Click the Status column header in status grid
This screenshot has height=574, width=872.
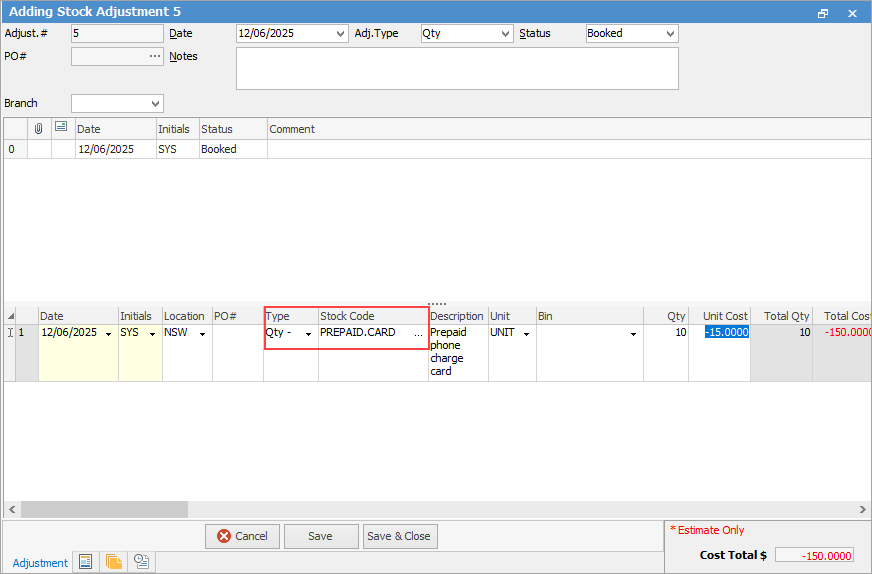click(x=233, y=129)
